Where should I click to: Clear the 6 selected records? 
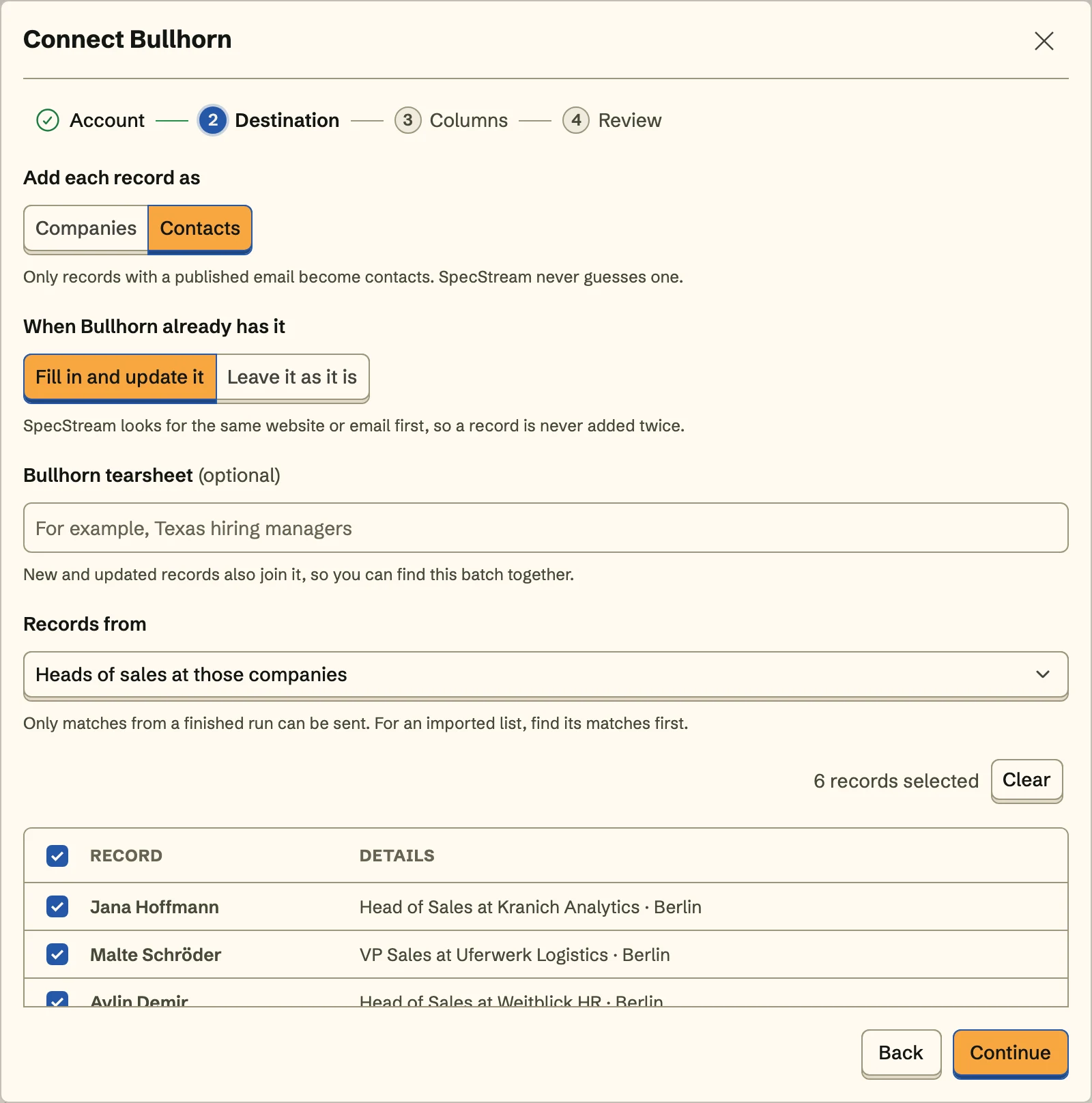point(1026,780)
